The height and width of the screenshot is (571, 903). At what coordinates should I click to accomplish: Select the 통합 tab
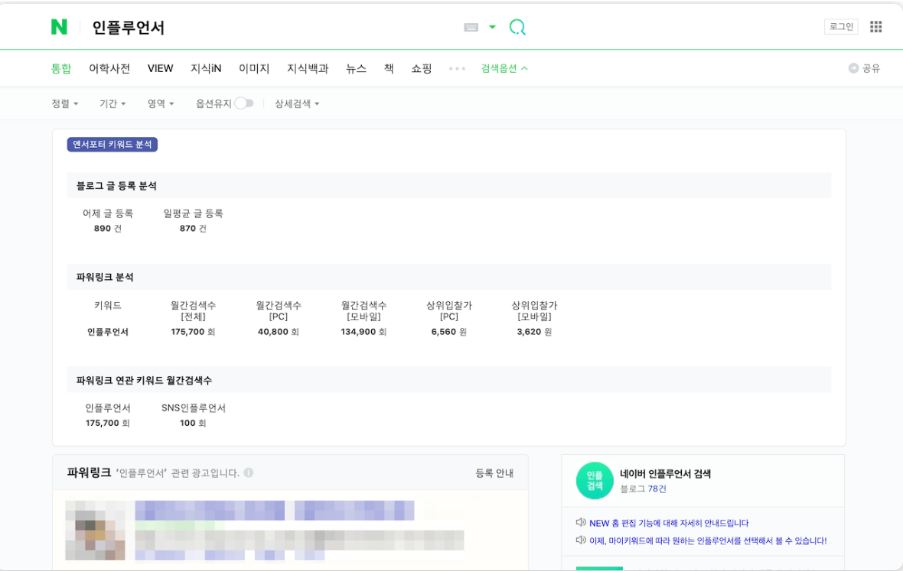point(61,68)
